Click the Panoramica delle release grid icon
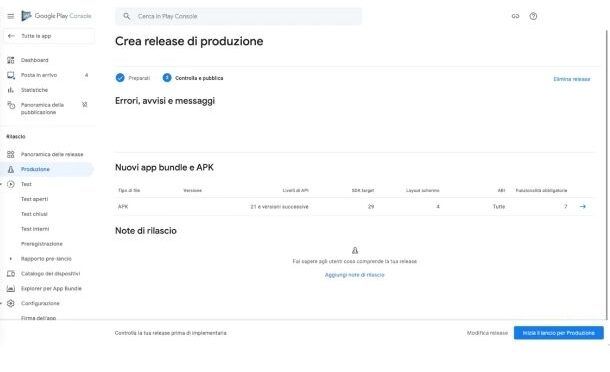This screenshot has height=372, width=610. point(11,154)
